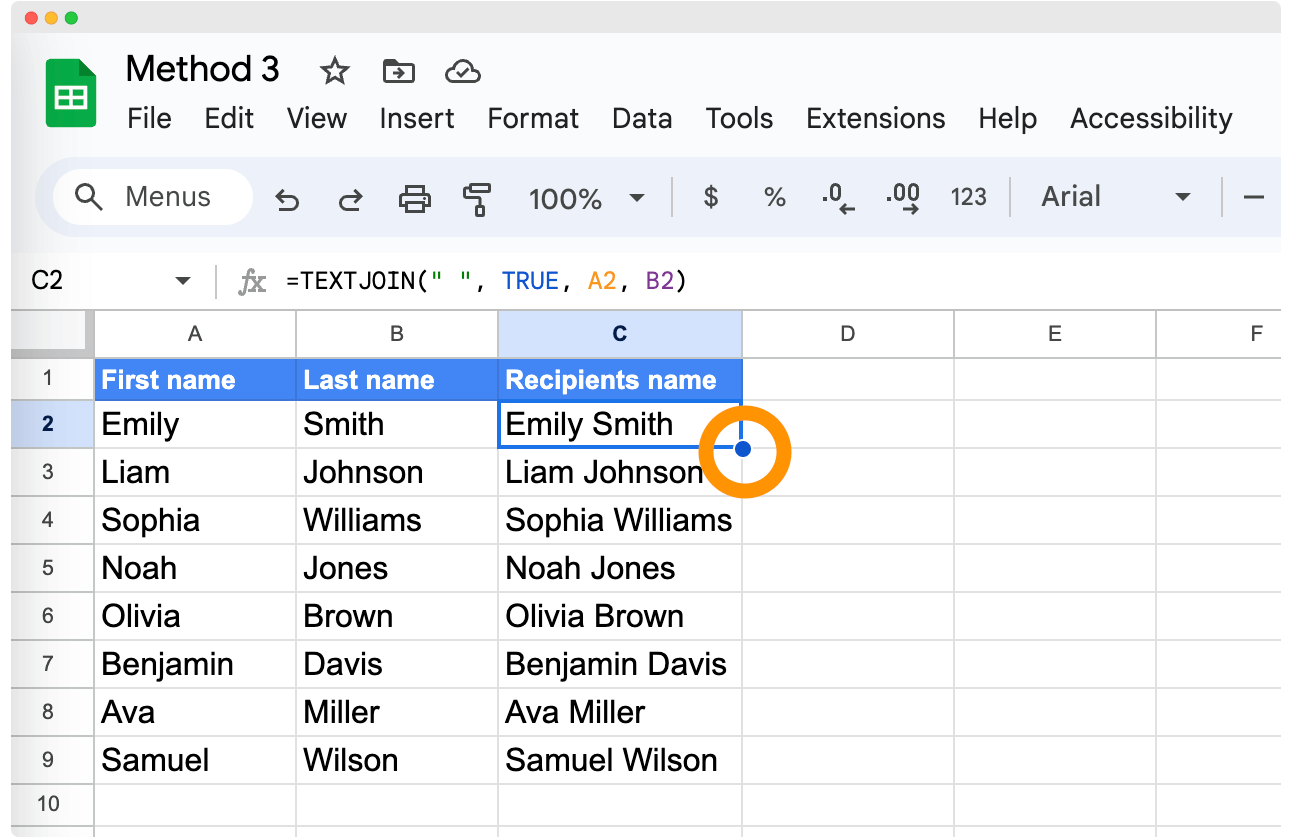Select column D header
The width and height of the screenshot is (1292, 838).
[x=847, y=334]
